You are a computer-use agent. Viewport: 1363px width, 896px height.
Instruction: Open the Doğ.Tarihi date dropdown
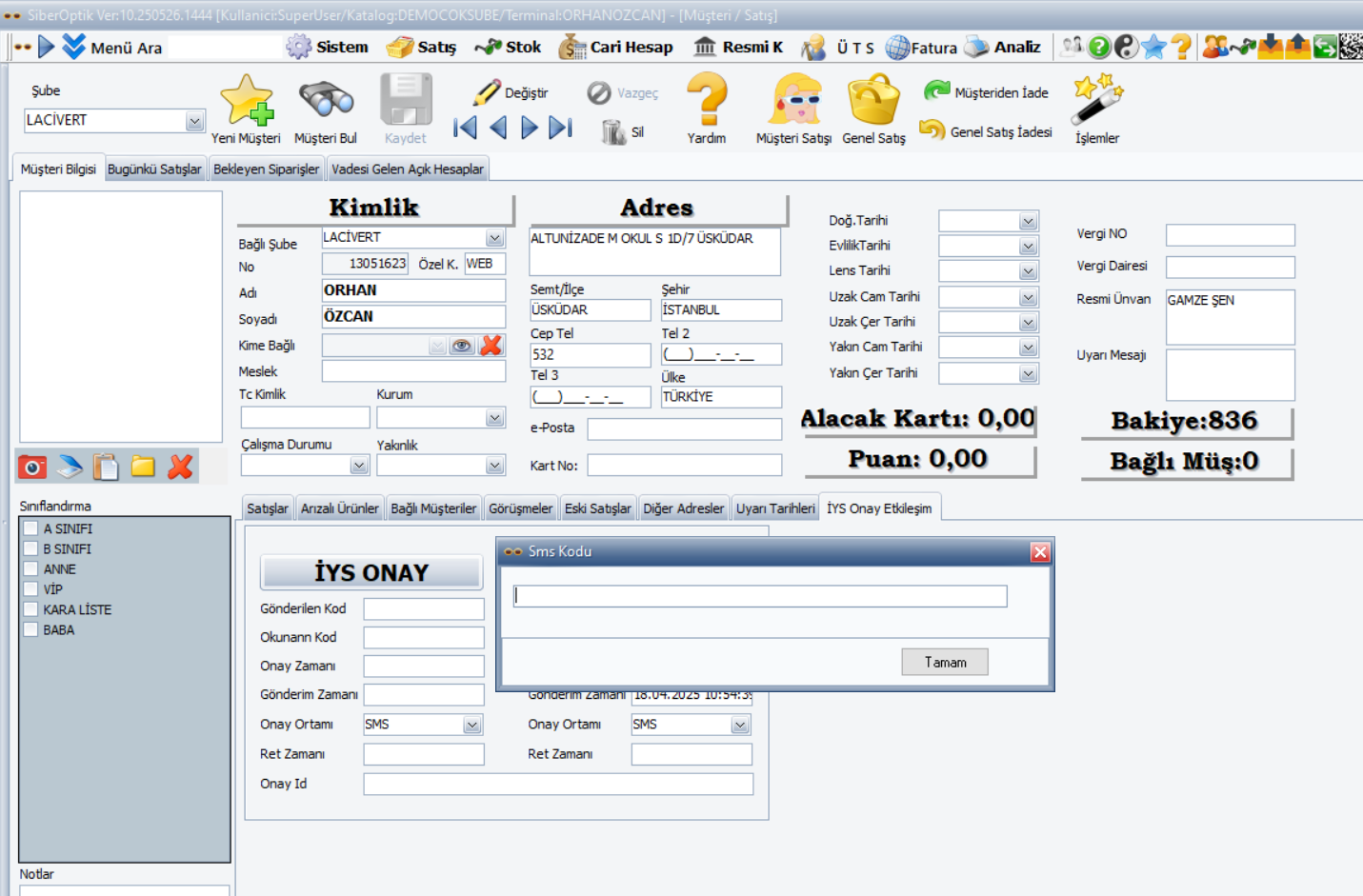pyautogui.click(x=1028, y=222)
